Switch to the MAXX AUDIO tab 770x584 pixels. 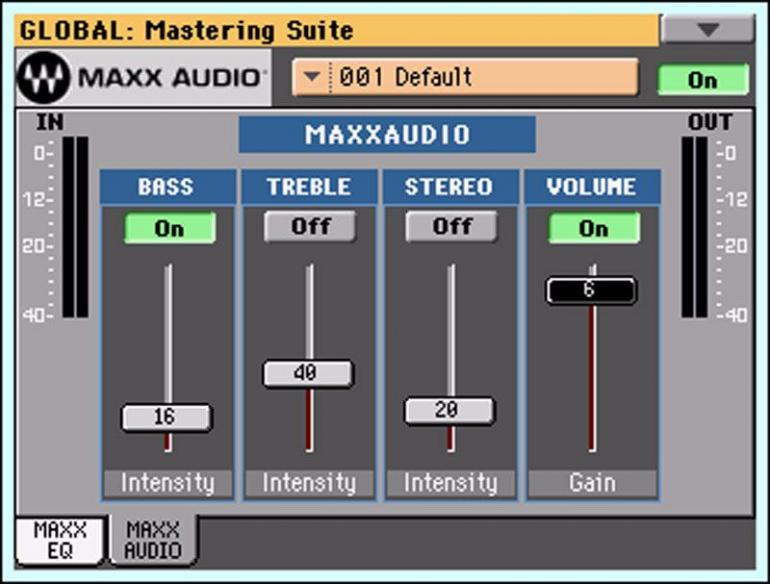pyautogui.click(x=153, y=540)
